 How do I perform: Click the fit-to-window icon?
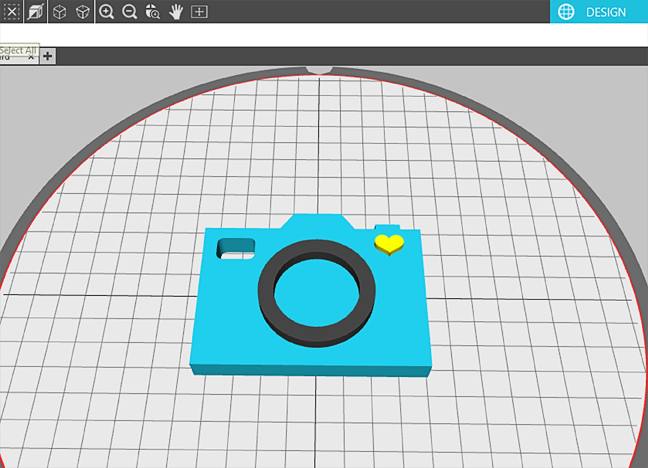click(199, 12)
